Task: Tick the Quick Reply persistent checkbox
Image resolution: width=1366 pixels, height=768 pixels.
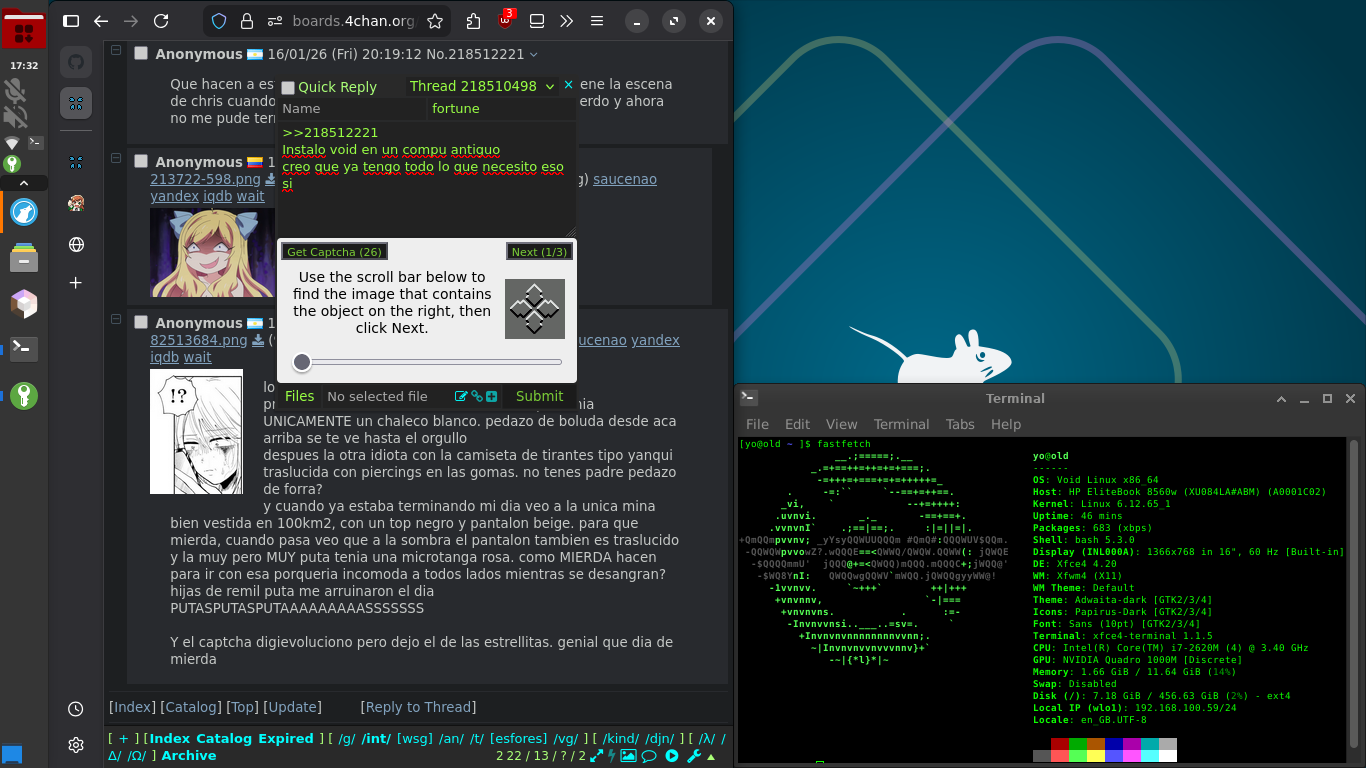Action: [x=288, y=88]
